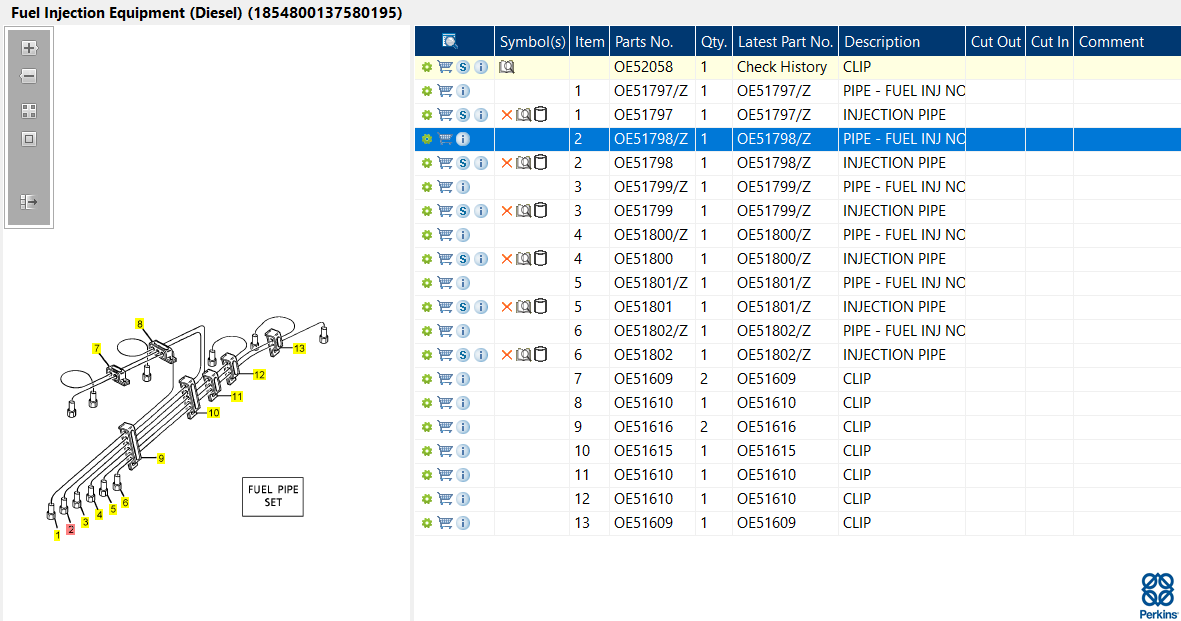Open info icon for OE51615 row
The height and width of the screenshot is (621, 1181).
coord(463,451)
